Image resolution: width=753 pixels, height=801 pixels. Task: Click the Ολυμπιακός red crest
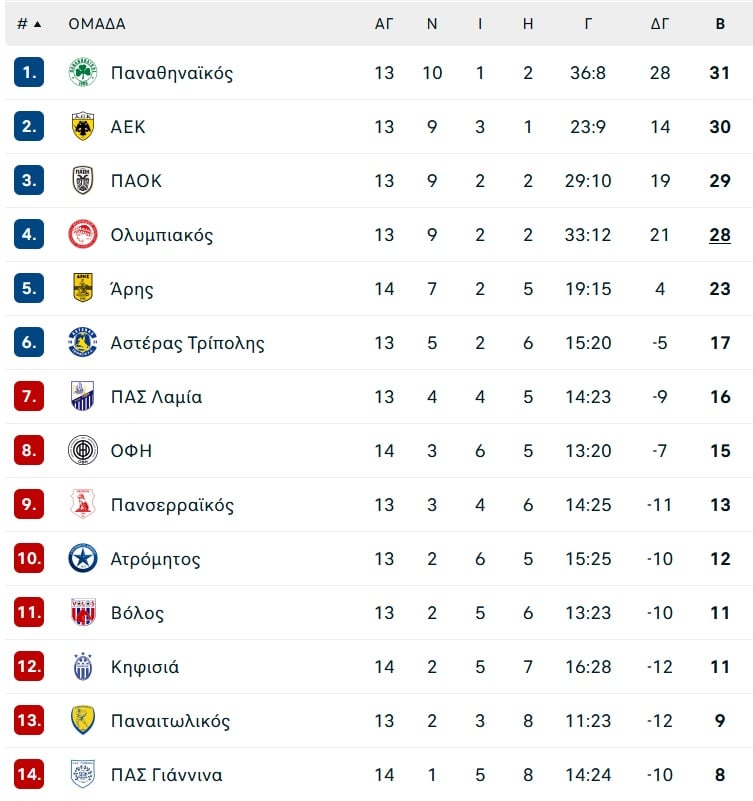[x=82, y=234]
